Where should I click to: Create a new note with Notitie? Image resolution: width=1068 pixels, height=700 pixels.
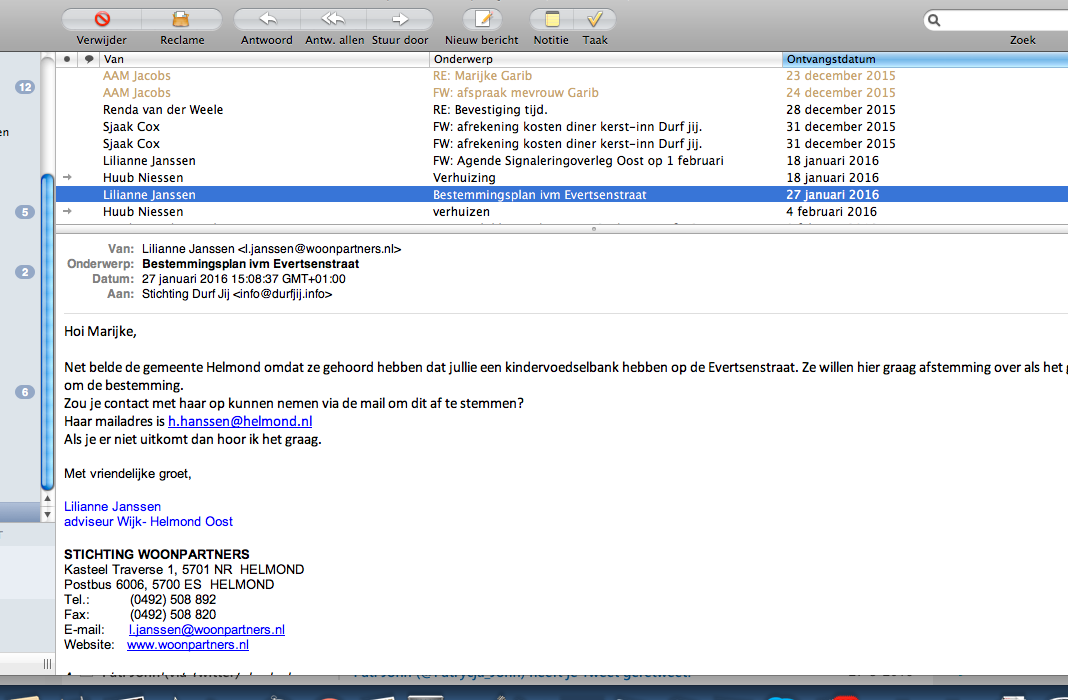tap(552, 19)
